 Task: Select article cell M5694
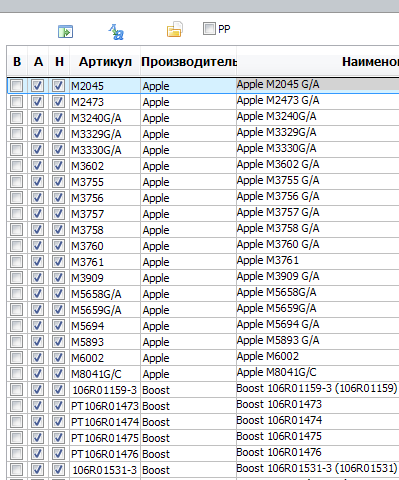pos(105,326)
